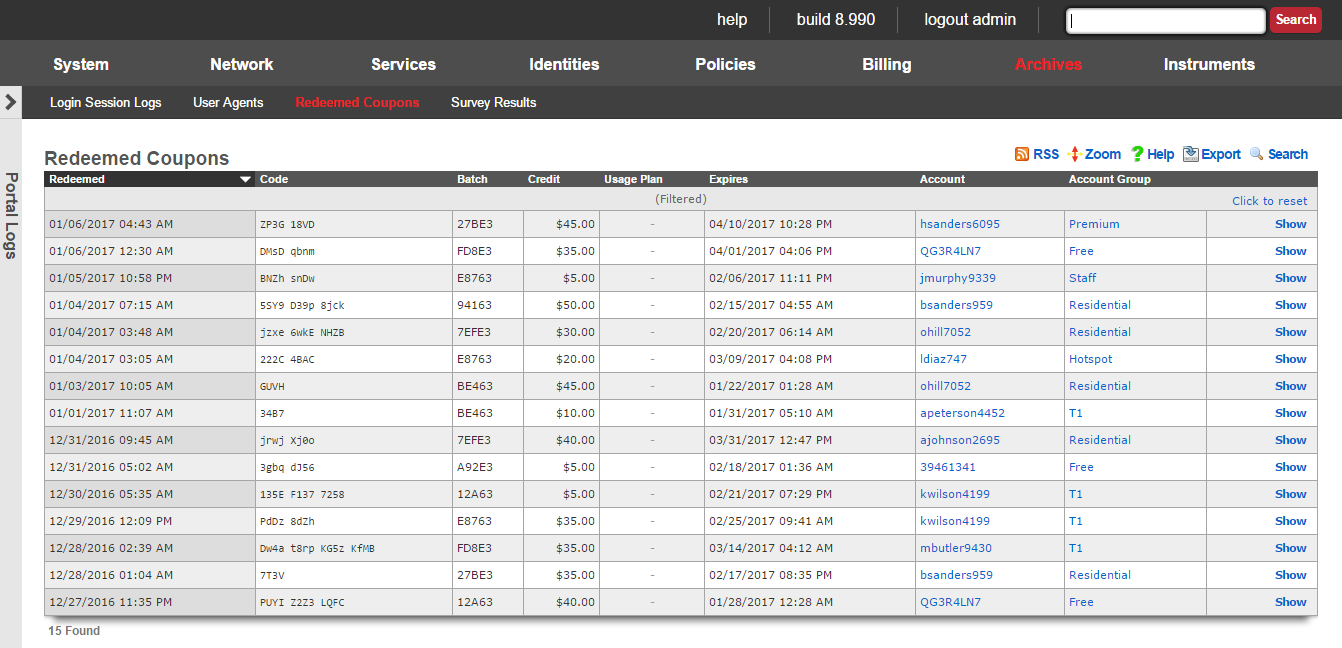
Task: Switch to Survey Results tab
Action: pyautogui.click(x=493, y=102)
